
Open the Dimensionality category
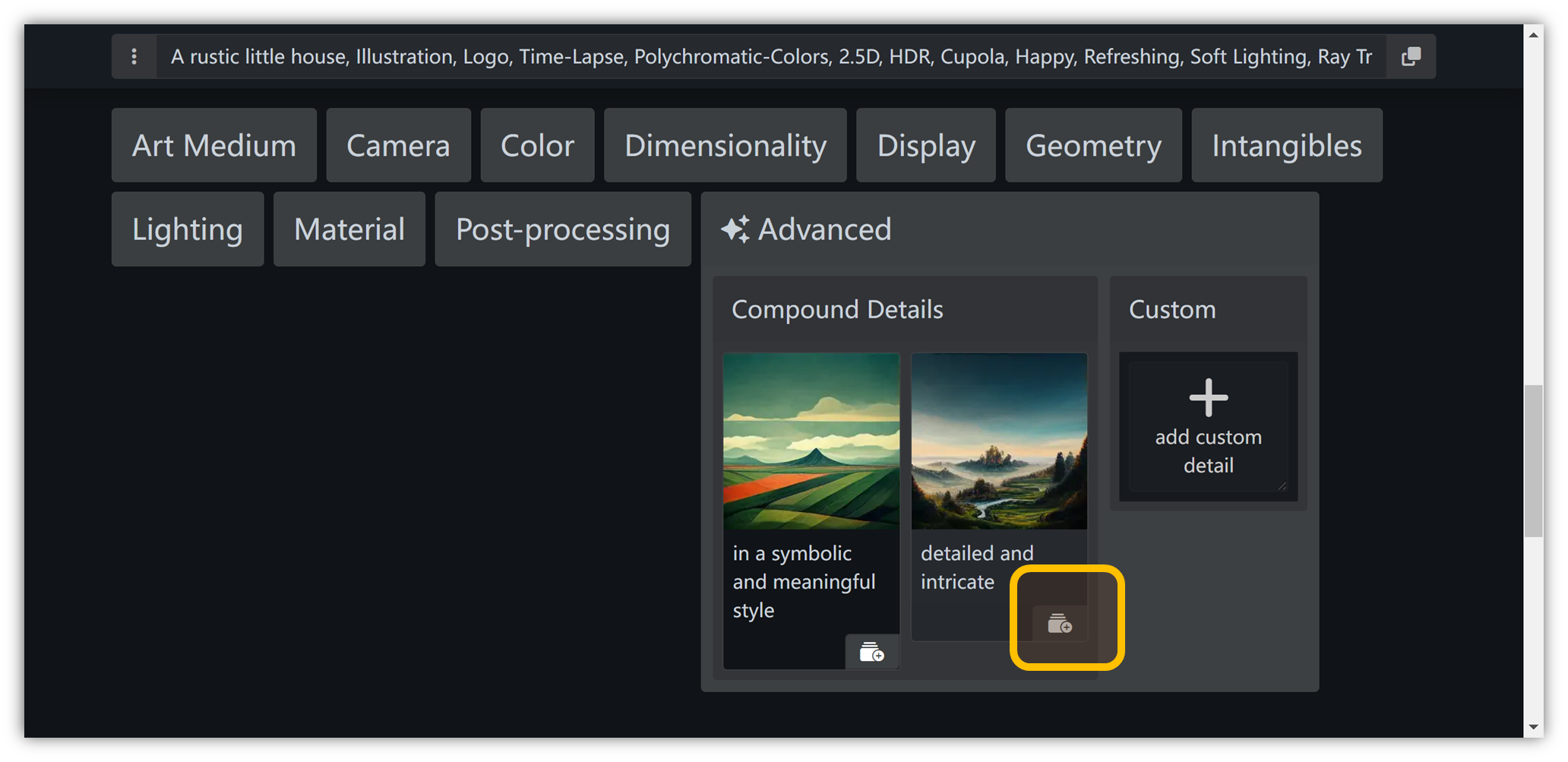[725, 145]
